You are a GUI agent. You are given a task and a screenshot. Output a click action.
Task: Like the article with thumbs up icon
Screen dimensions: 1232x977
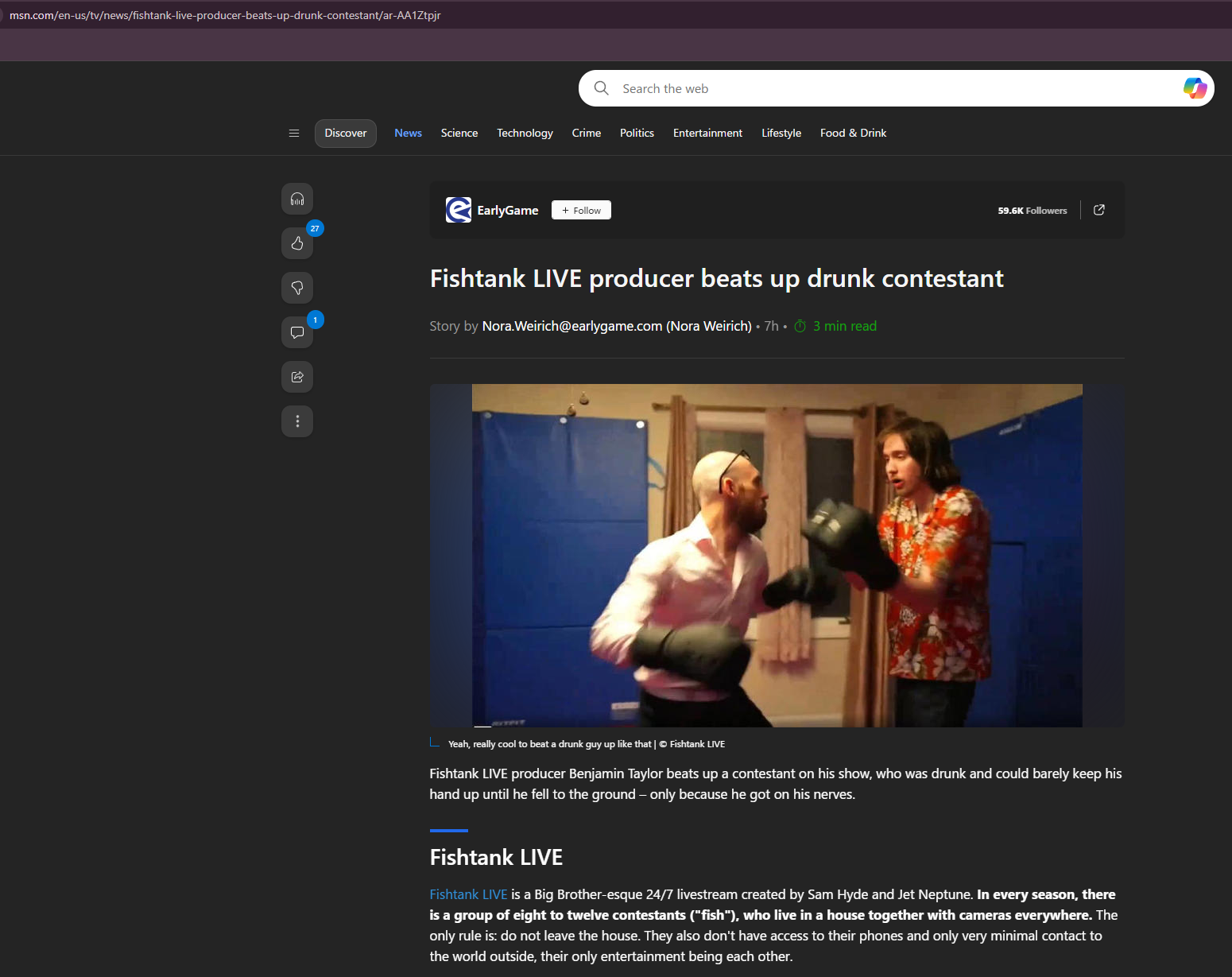(297, 243)
